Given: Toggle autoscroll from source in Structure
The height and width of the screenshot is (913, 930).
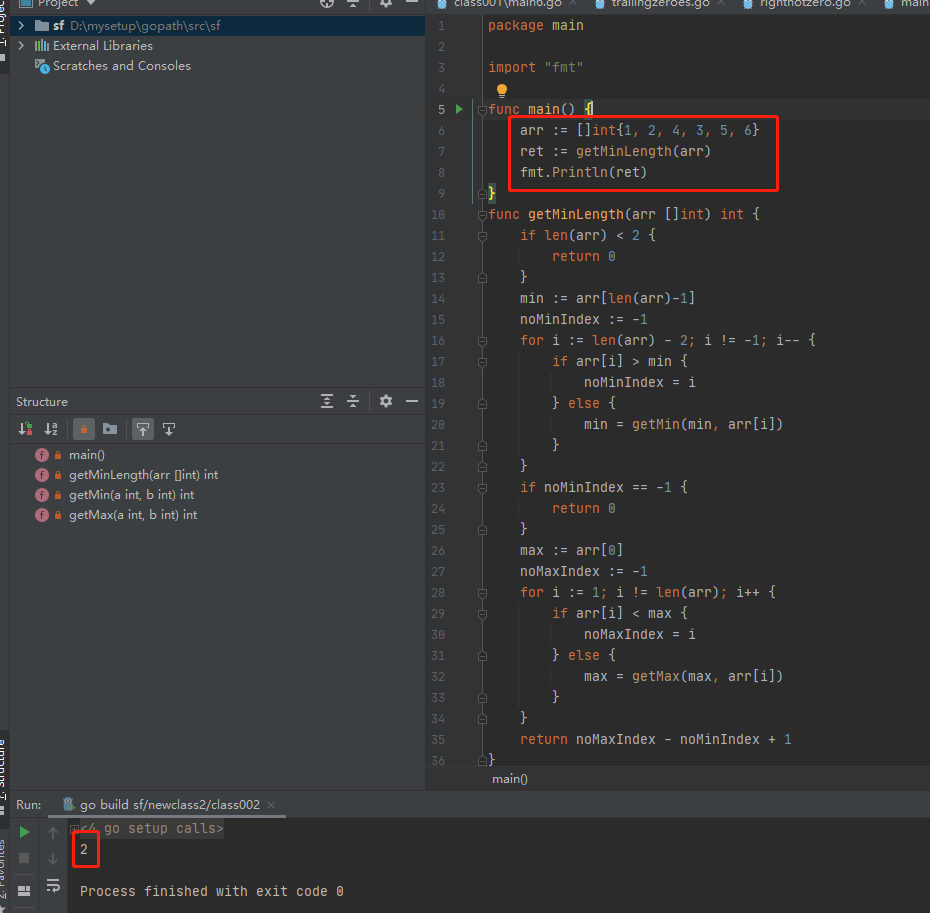Looking at the screenshot, I should point(169,429).
